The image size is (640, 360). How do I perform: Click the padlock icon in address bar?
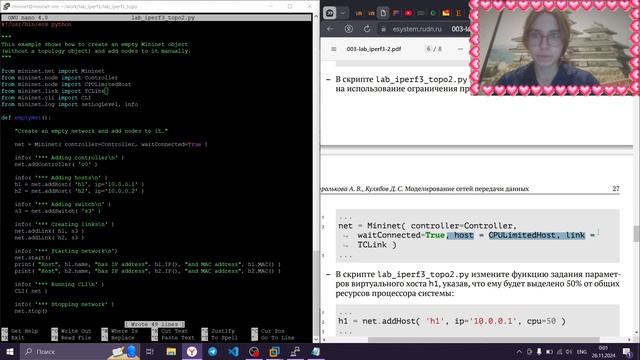[x=383, y=29]
